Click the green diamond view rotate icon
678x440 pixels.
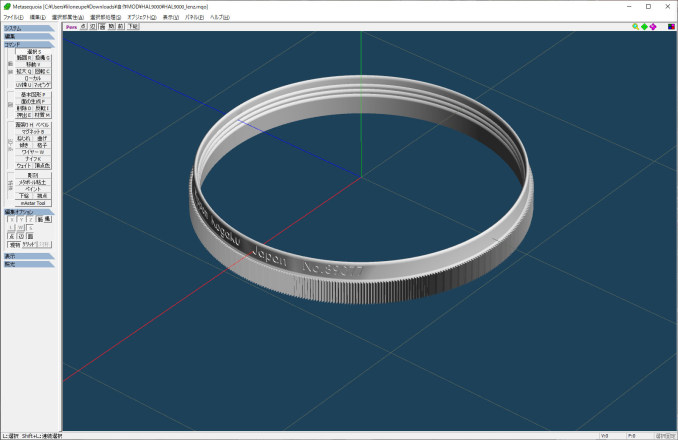click(x=645, y=27)
